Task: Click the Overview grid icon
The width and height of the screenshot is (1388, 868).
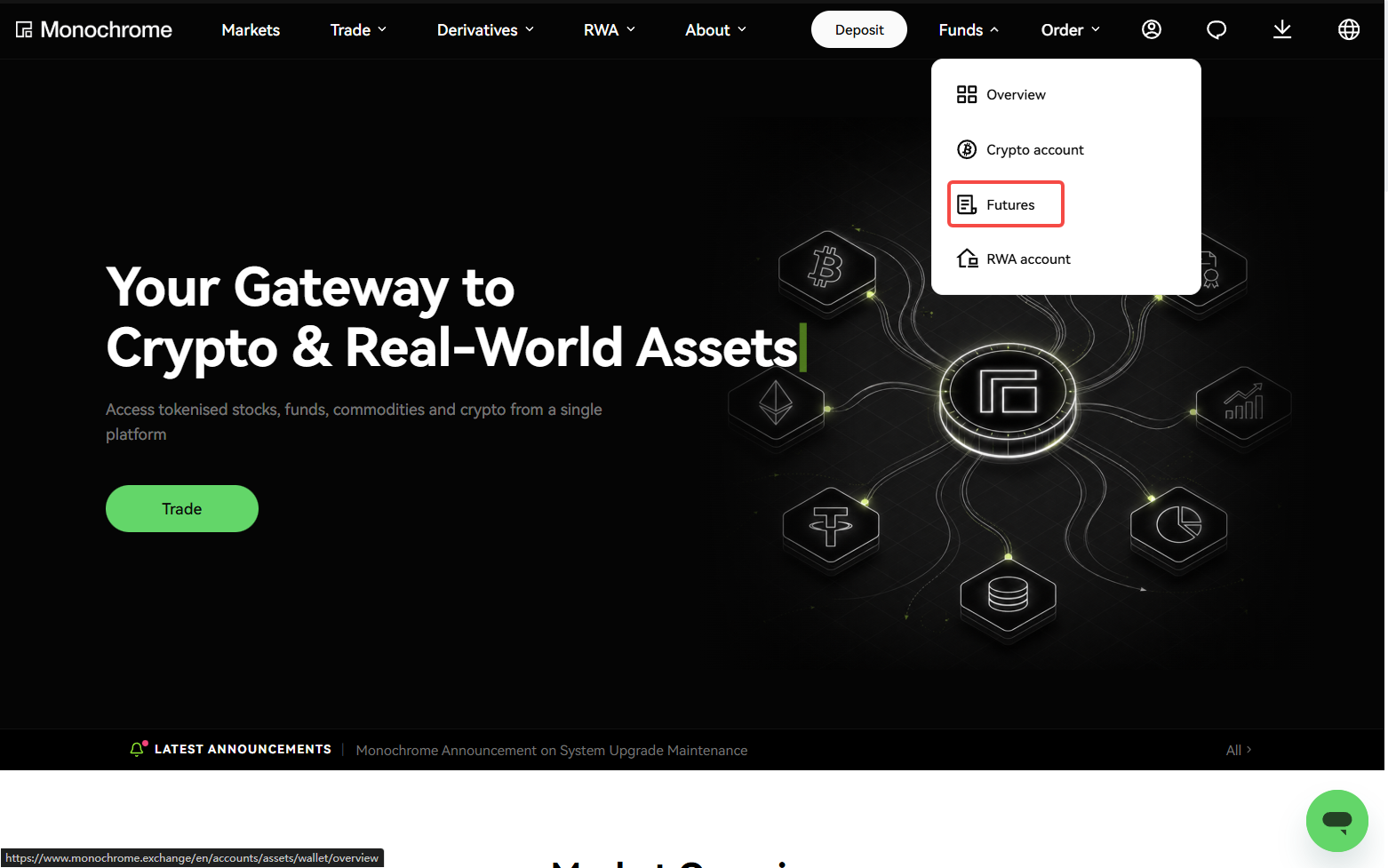Action: click(x=967, y=94)
